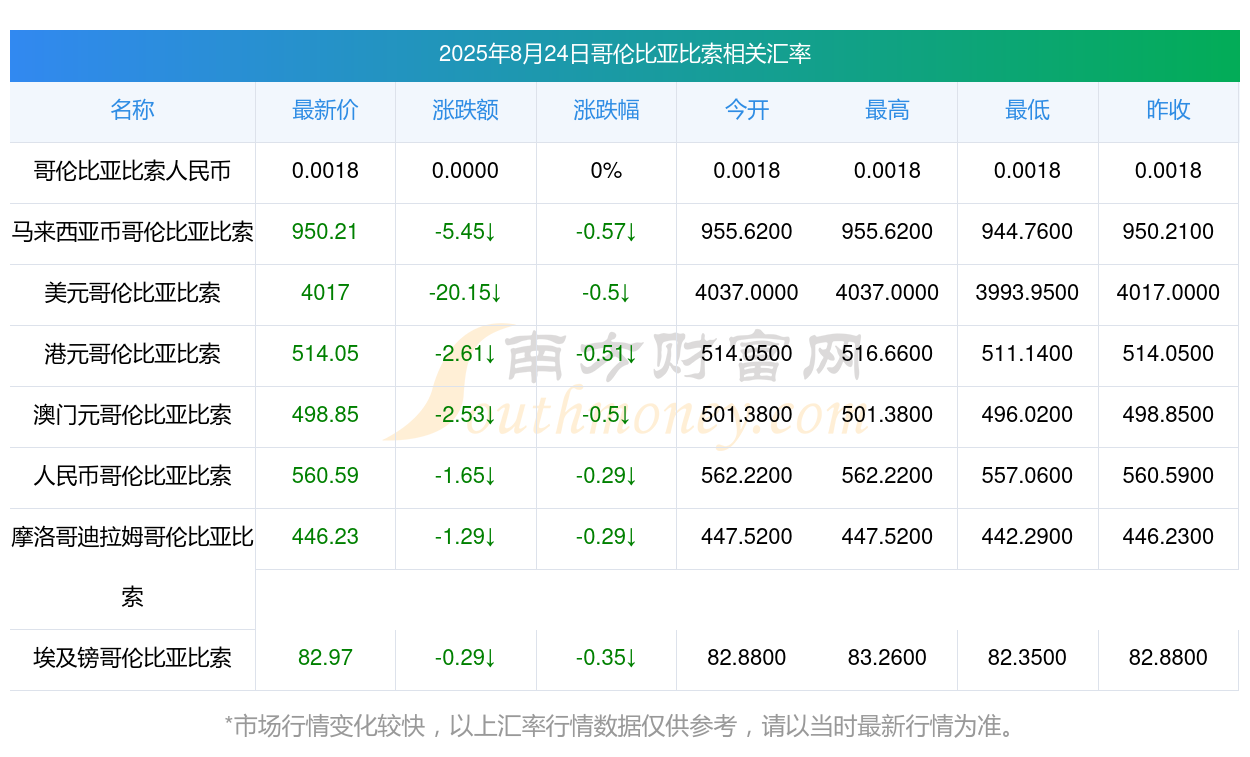Click the row name 马来西亚币哥伦比亚比索
This screenshot has width=1250, height=757.
coord(132,232)
